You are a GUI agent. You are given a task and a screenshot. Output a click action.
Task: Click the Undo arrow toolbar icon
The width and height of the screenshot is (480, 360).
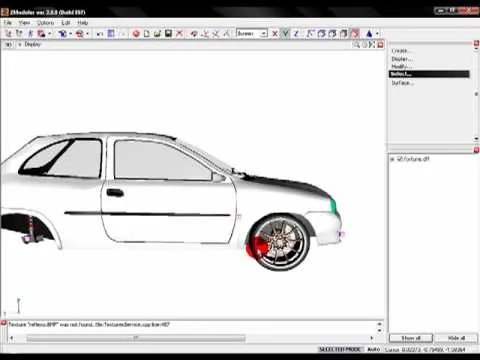tap(100, 34)
